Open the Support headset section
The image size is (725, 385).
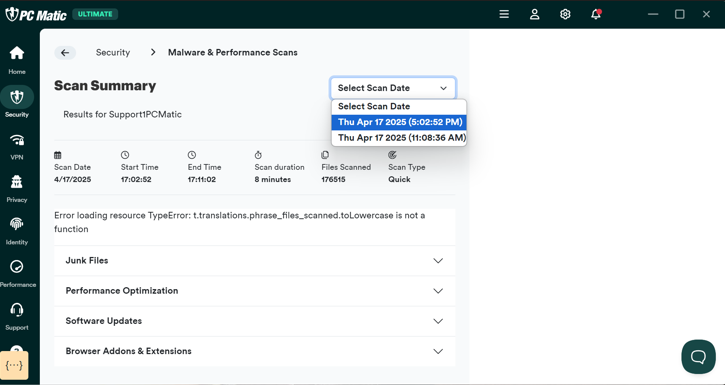point(17,316)
